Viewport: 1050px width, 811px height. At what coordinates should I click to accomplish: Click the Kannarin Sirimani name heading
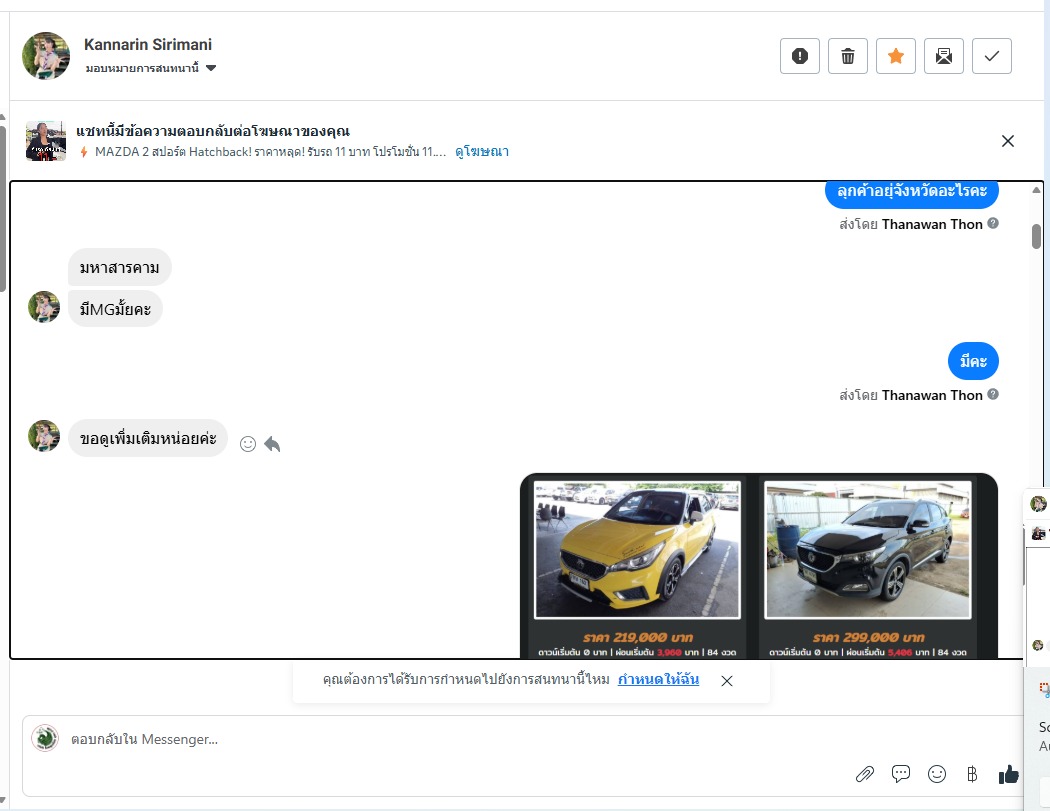[x=148, y=44]
